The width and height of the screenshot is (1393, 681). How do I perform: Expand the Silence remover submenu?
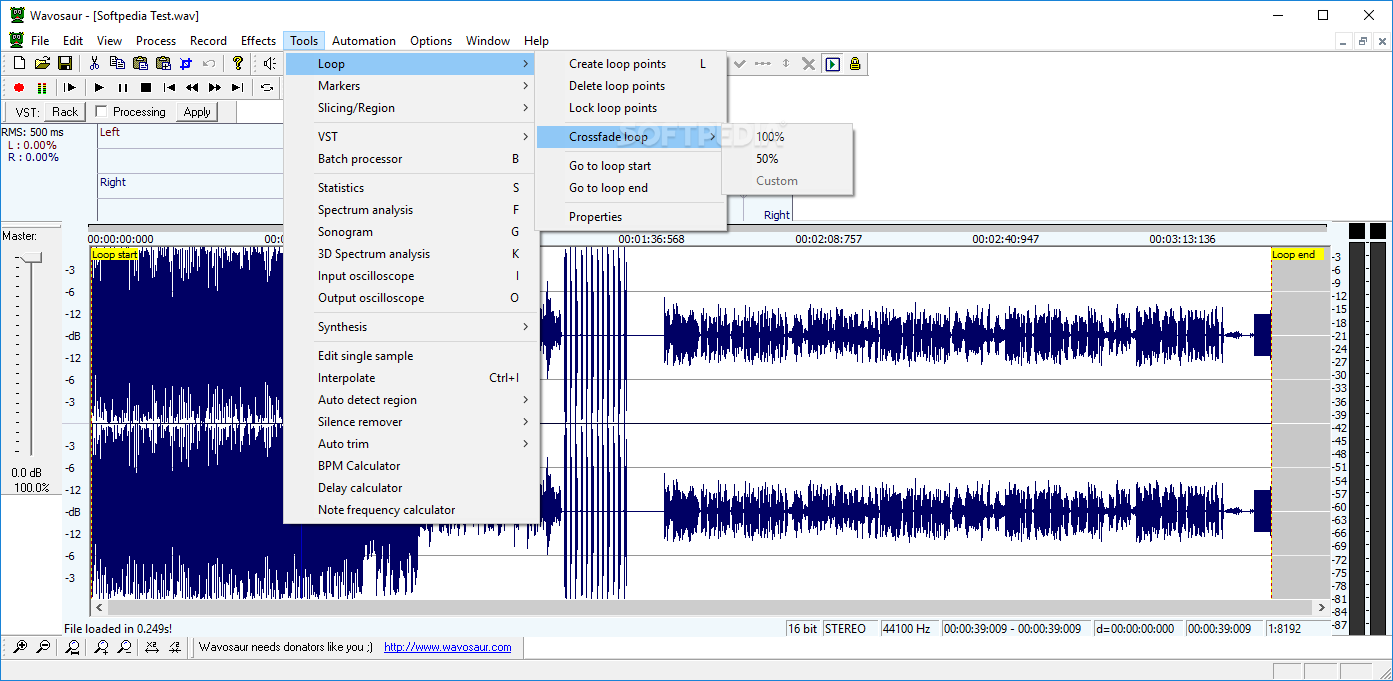(x=411, y=422)
